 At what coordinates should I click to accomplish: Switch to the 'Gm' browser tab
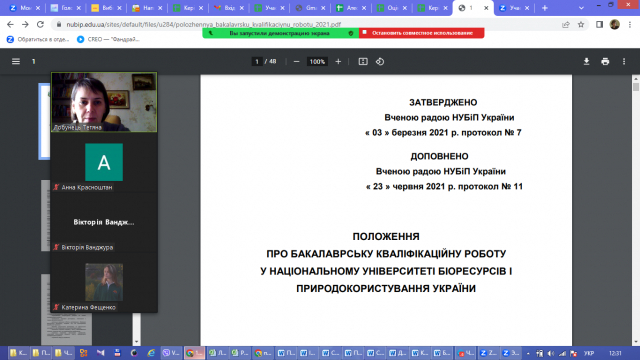(x=310, y=8)
